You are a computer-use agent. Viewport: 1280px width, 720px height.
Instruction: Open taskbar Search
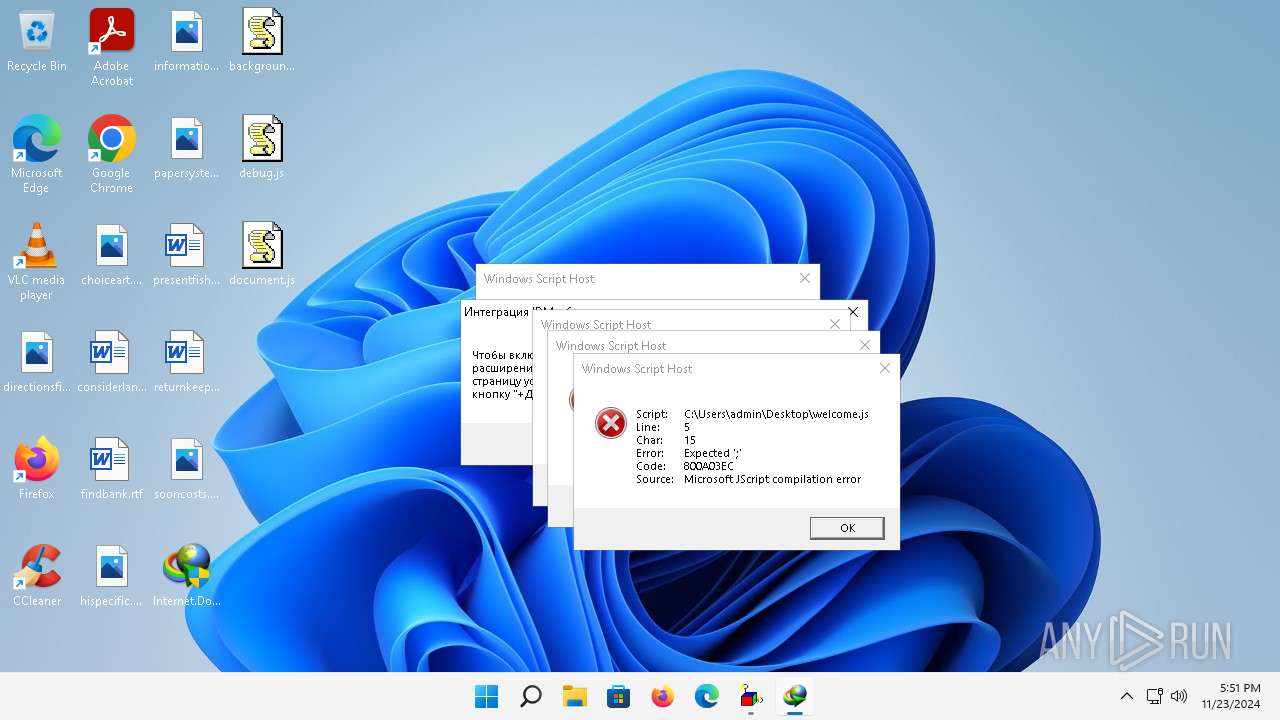tap(531, 696)
